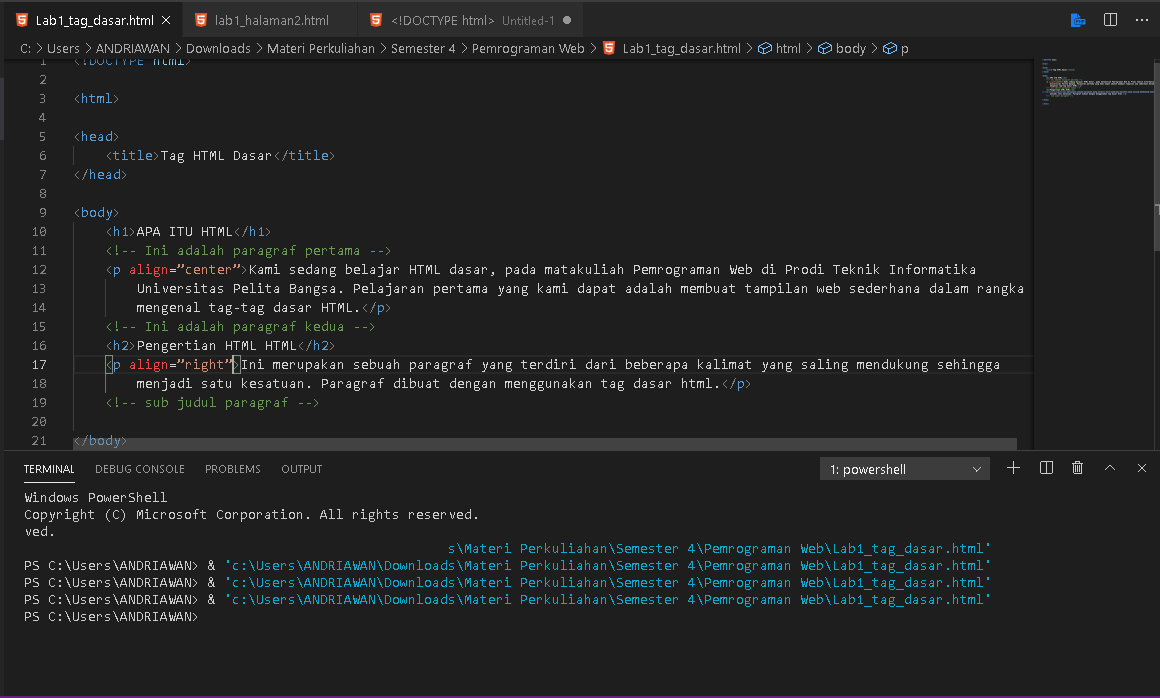
Task: Open the Untitled-1 editor tab
Action: pyautogui.click(x=473, y=20)
